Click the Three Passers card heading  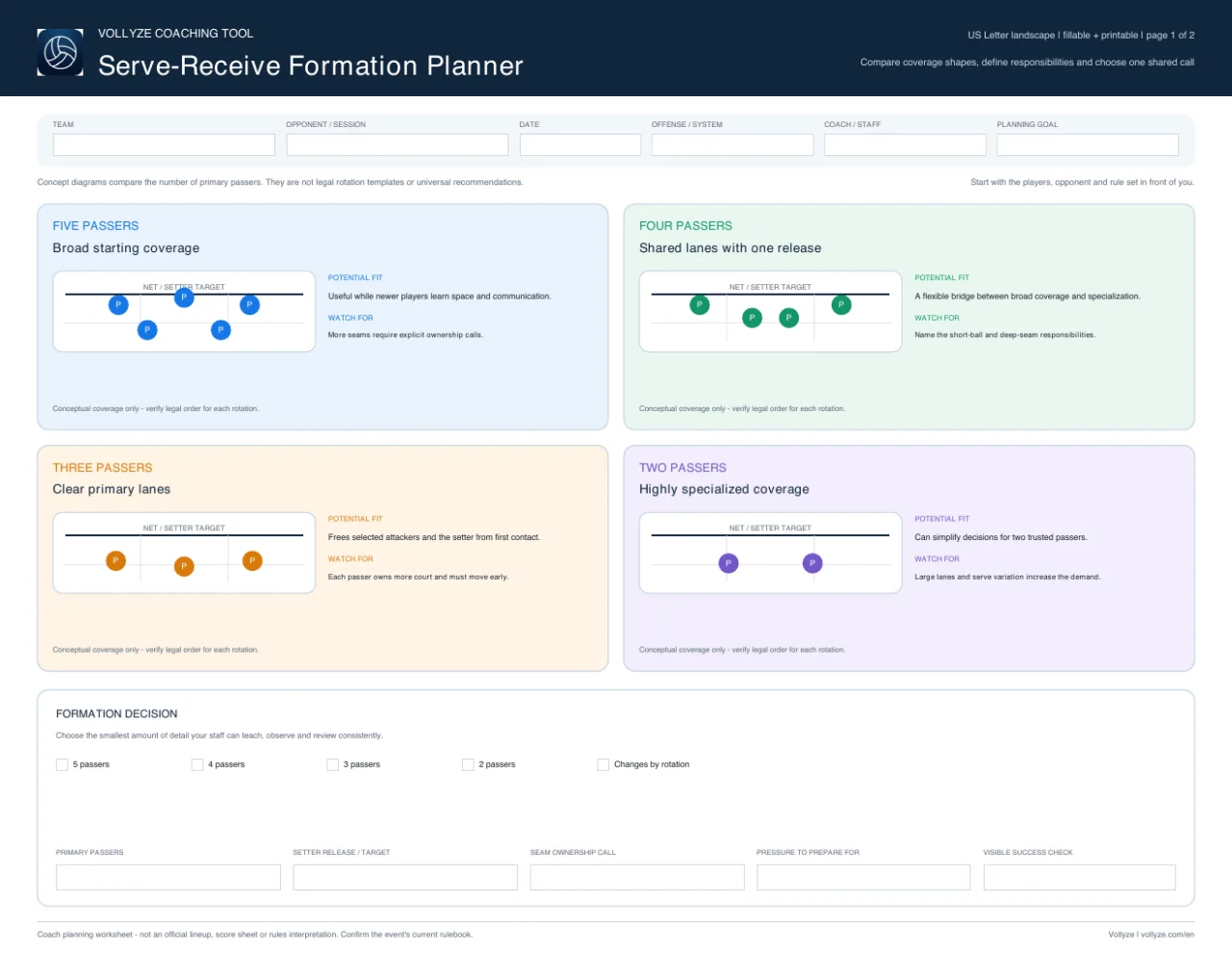(x=102, y=468)
